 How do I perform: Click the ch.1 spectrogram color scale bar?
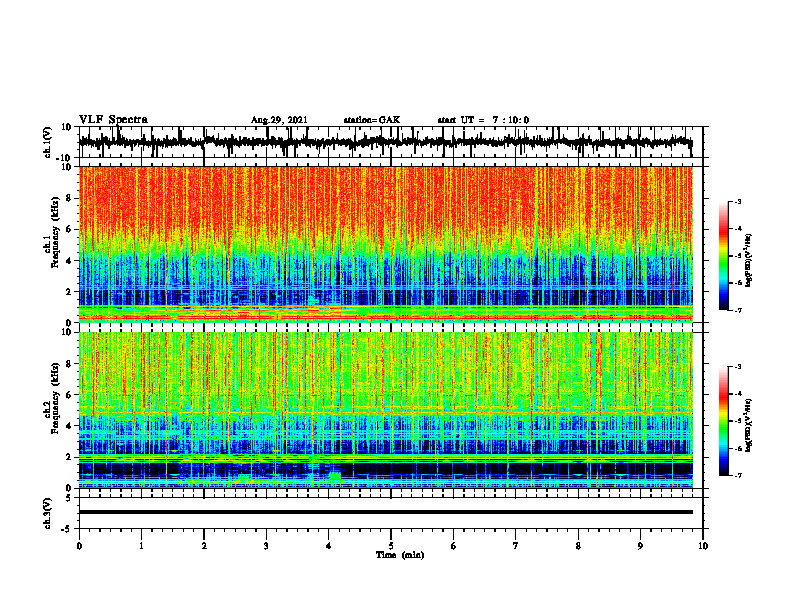click(x=724, y=256)
